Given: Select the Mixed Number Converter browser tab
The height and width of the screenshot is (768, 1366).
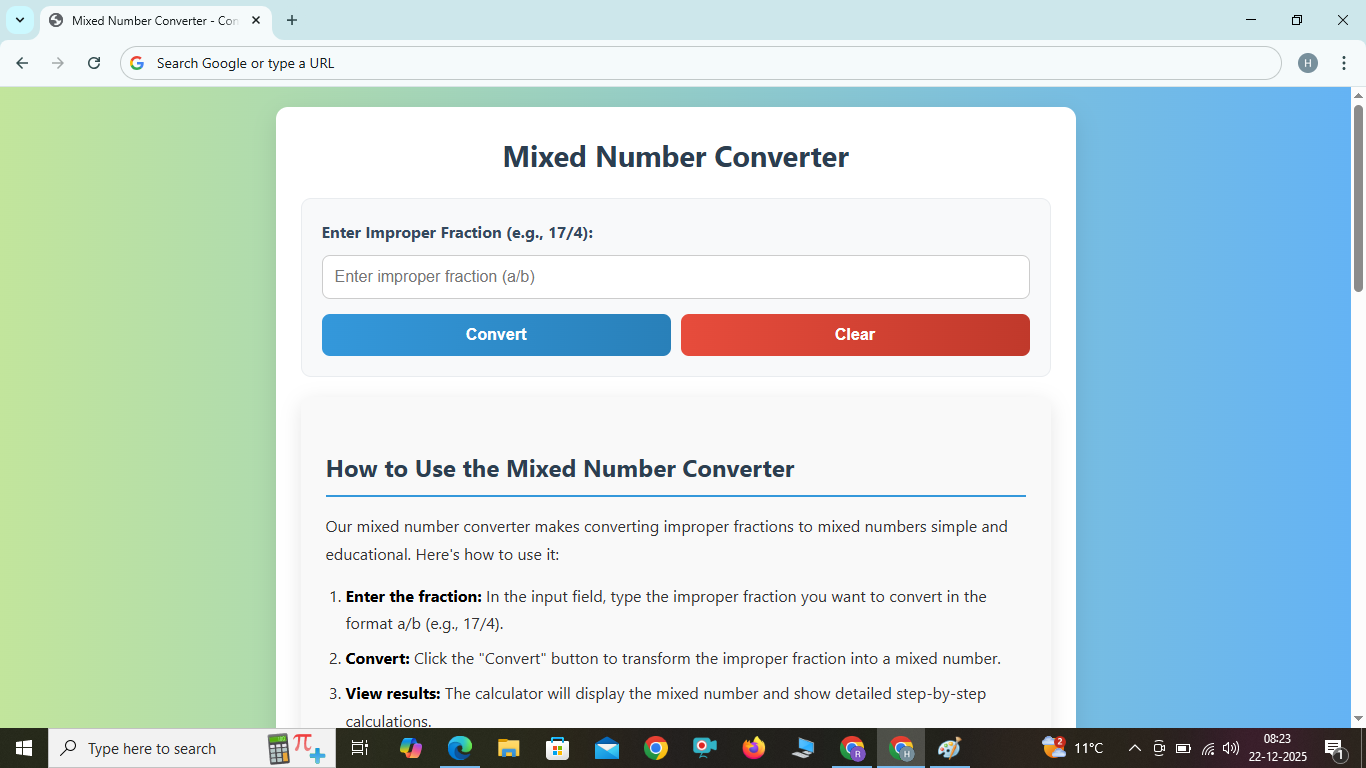Looking at the screenshot, I should tap(150, 20).
